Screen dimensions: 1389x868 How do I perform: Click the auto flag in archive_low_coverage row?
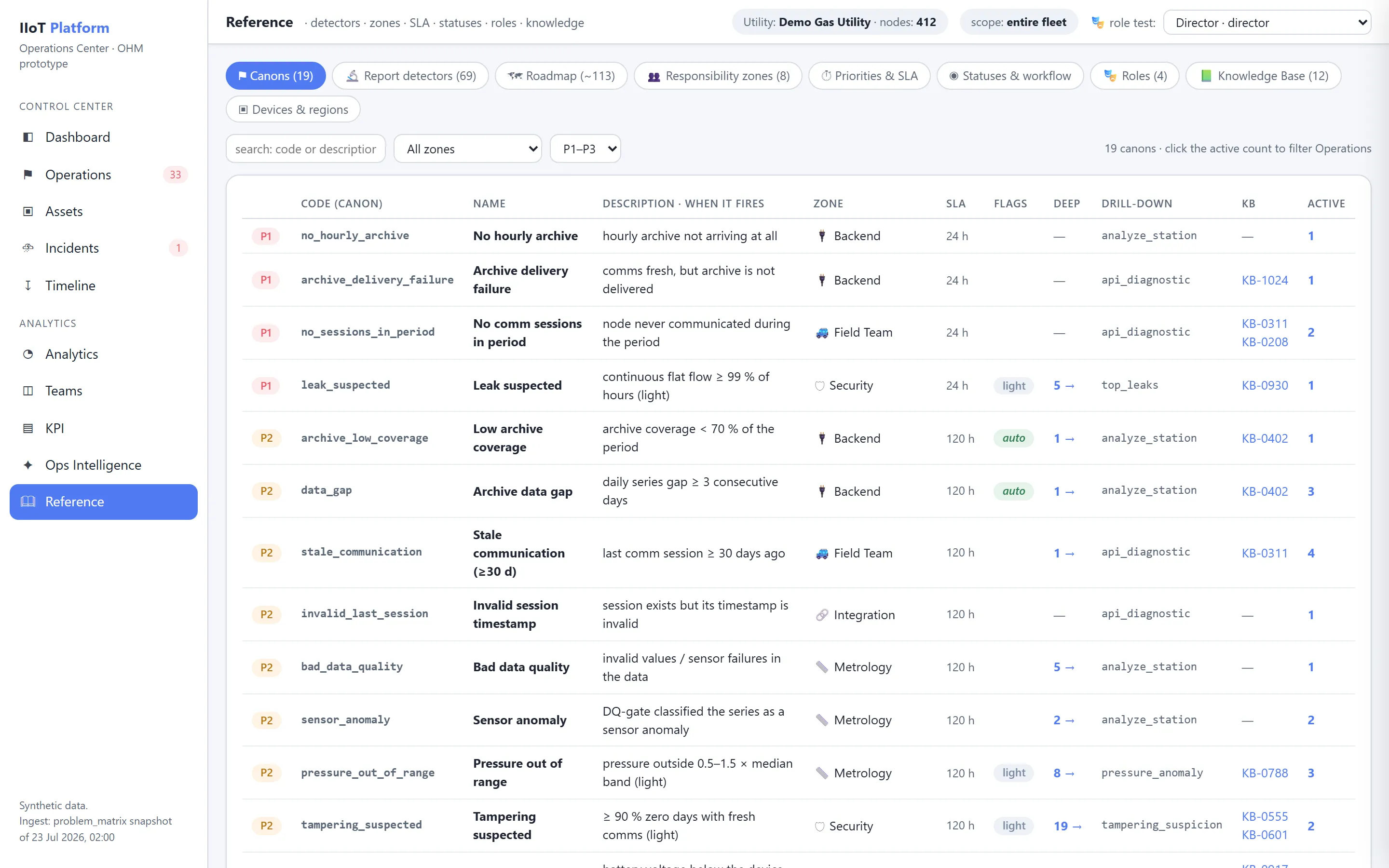1013,439
